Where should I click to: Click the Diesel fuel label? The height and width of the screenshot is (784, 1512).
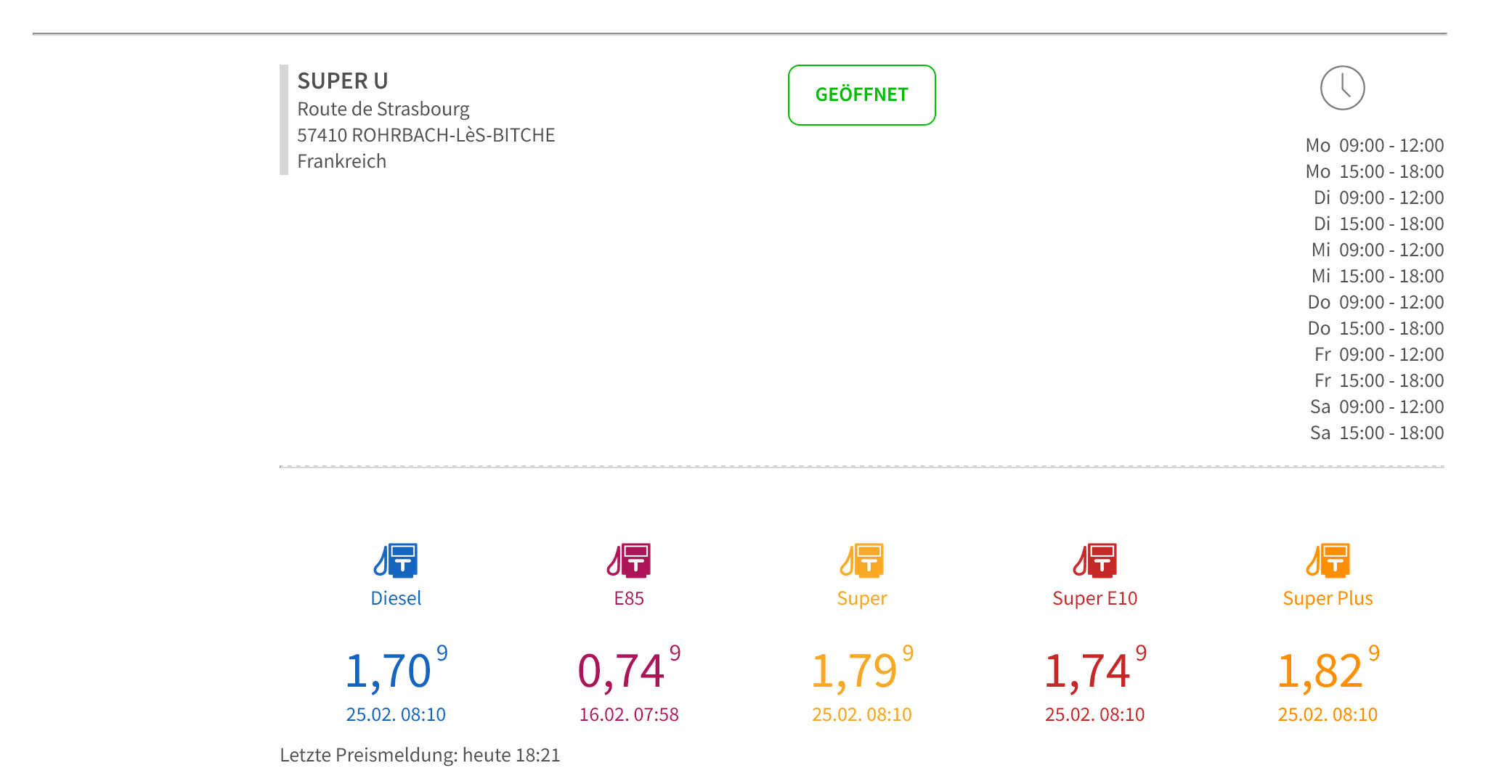point(396,598)
